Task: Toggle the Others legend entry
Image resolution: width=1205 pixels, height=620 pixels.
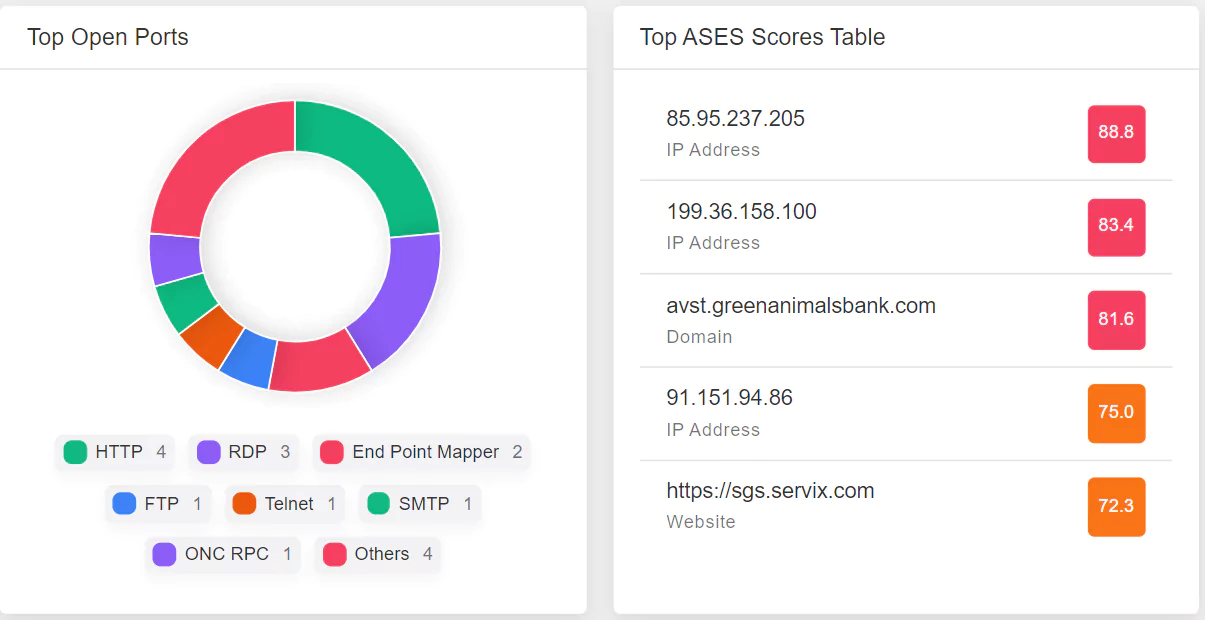Action: pyautogui.click(x=378, y=554)
